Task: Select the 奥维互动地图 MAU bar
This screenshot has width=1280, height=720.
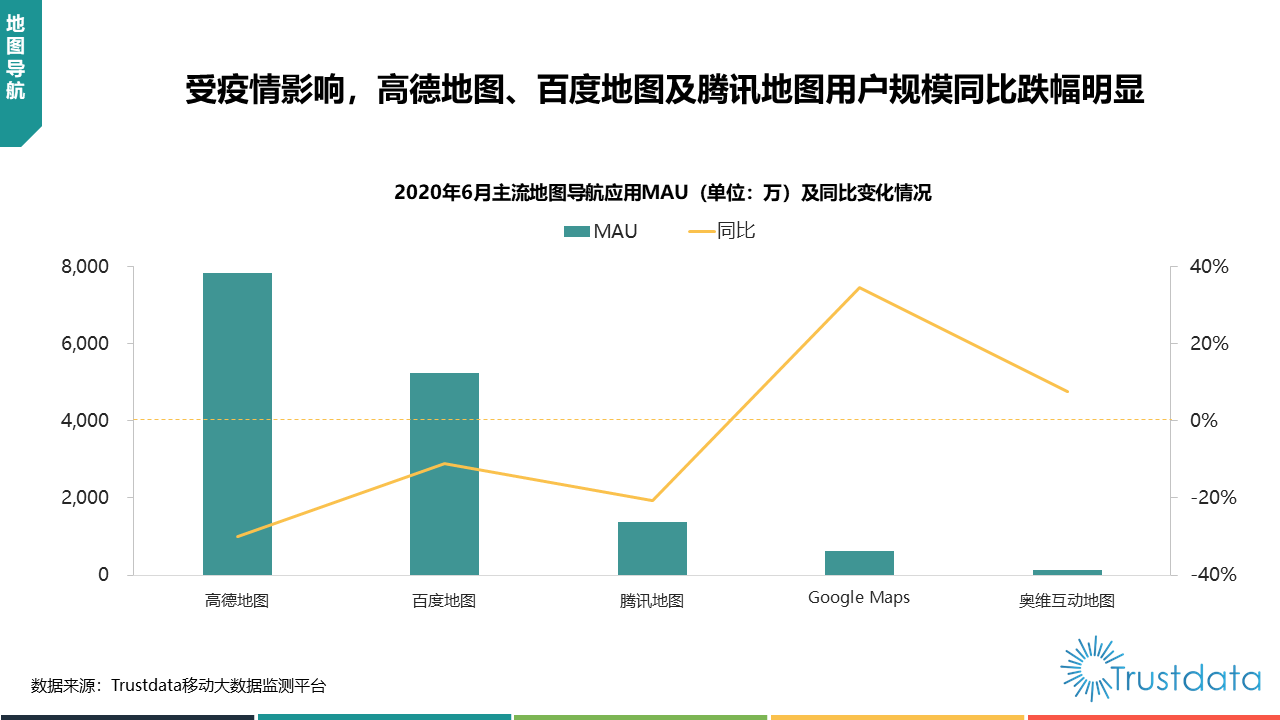Action: click(x=1067, y=572)
